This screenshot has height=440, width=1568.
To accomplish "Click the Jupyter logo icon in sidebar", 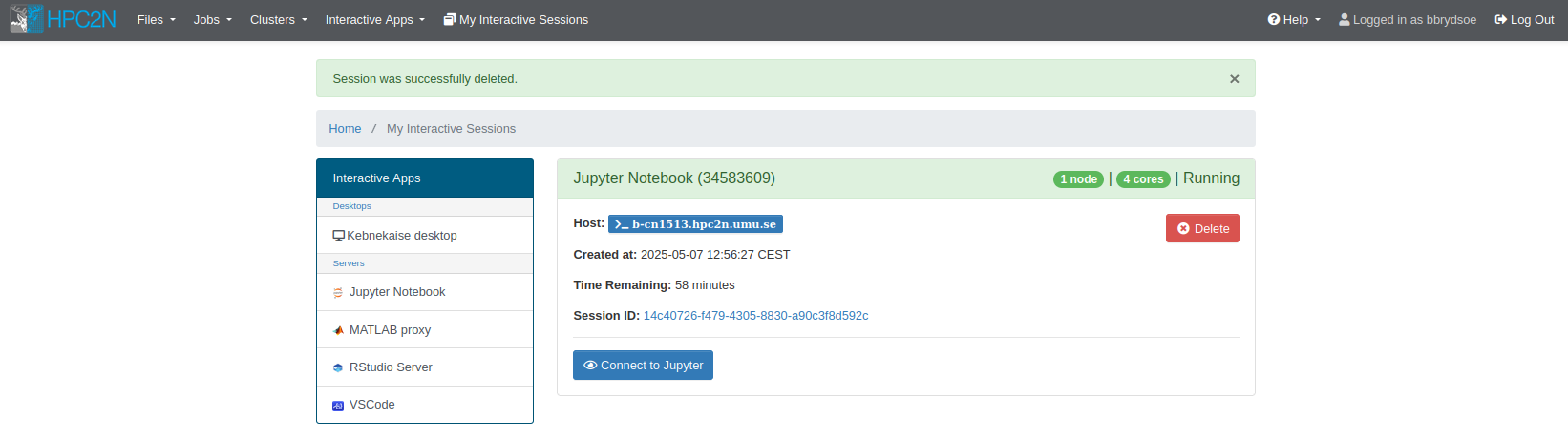I will click(x=338, y=293).
